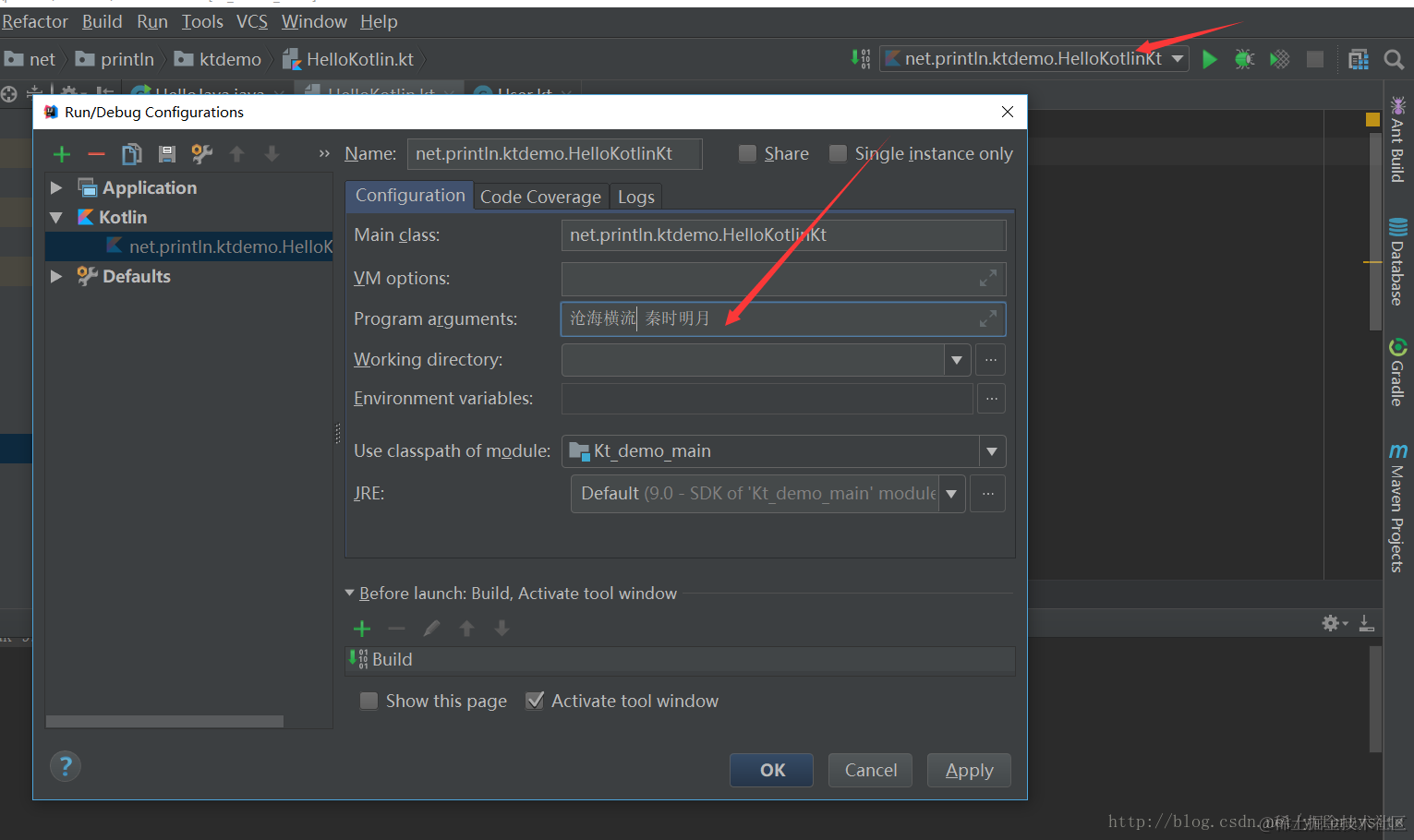Confirm the dialog with OK
The height and width of the screenshot is (840, 1414).
tap(772, 771)
